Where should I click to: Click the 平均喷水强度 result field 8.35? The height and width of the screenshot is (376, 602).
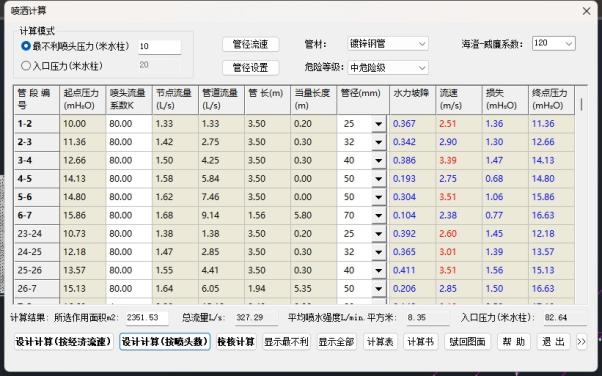pyautogui.click(x=428, y=318)
